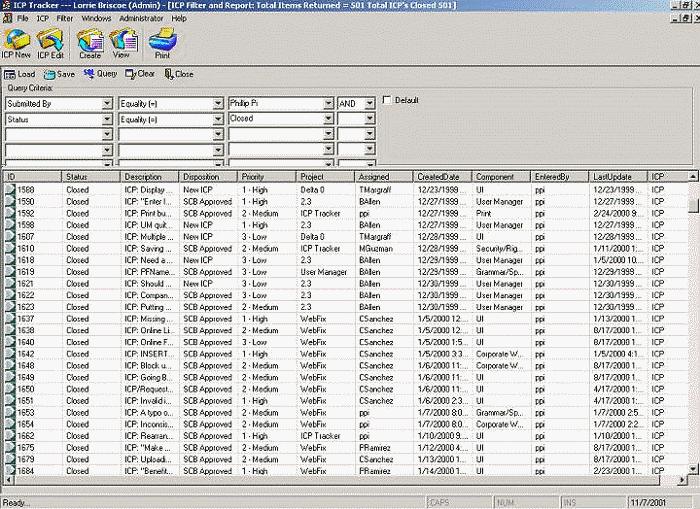700x509 pixels.
Task: Run the Query button
Action: pos(100,74)
